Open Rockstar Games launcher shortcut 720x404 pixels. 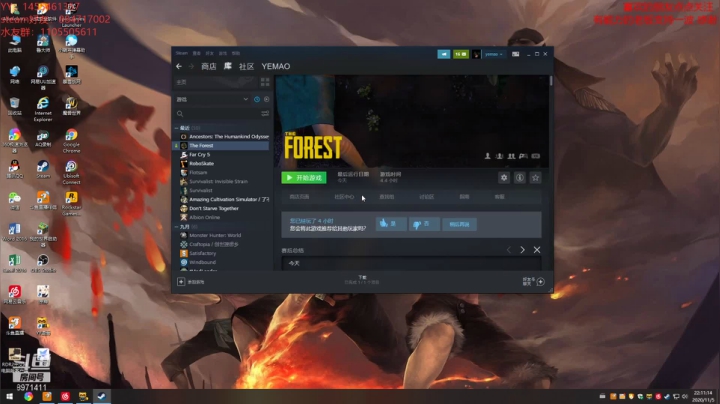click(71, 203)
